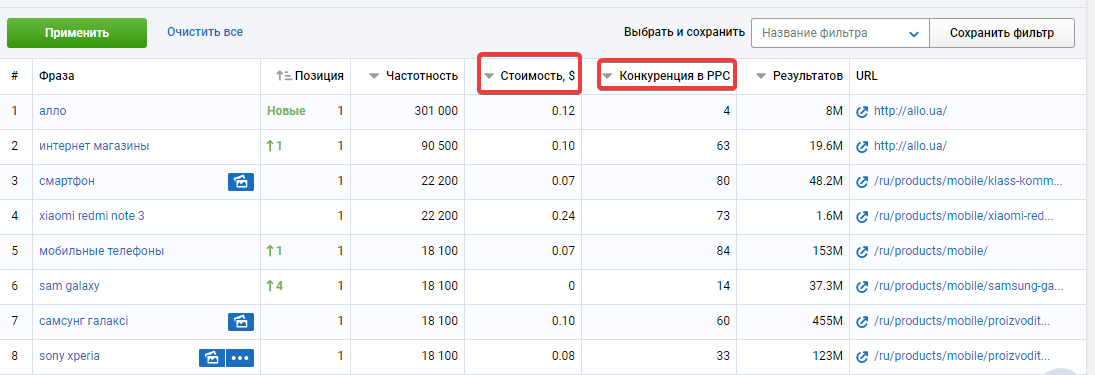
Task: Open the интернет магазины keyword link
Action: pyautogui.click(x=94, y=146)
